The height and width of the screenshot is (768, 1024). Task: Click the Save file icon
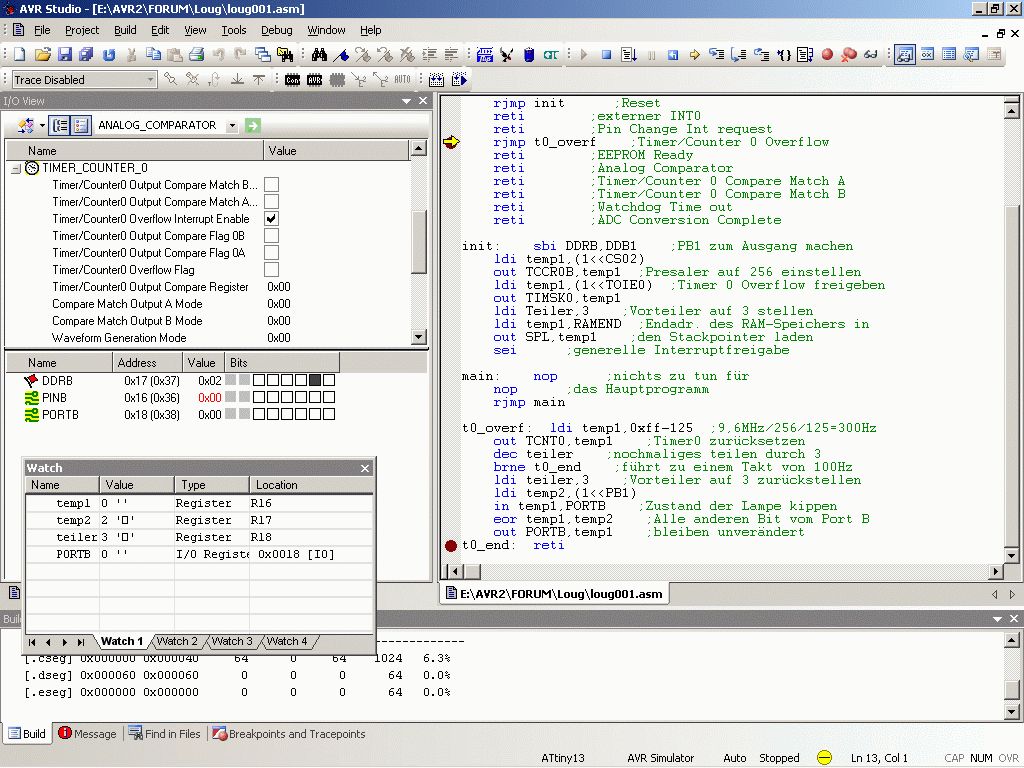[x=64, y=55]
